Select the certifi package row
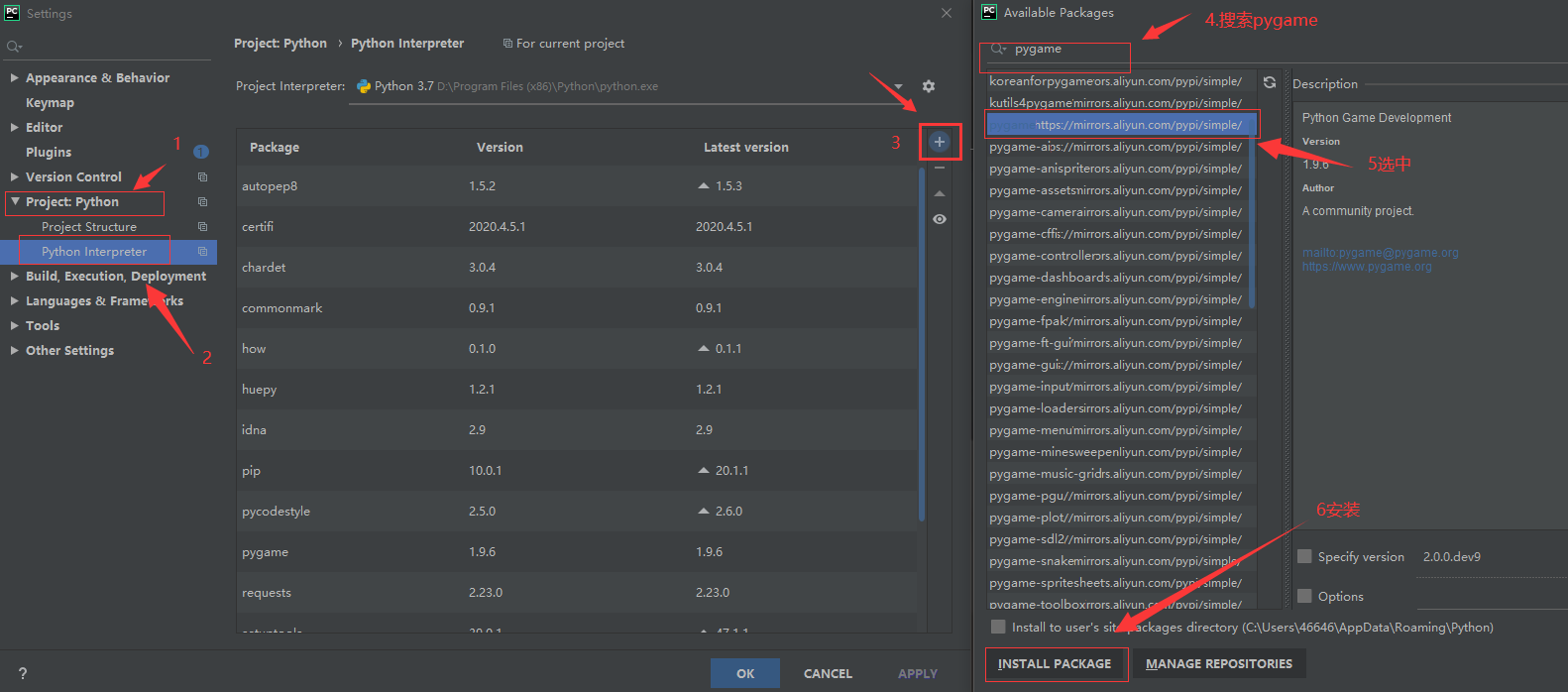This screenshot has height=692, width=1568. pos(577,227)
